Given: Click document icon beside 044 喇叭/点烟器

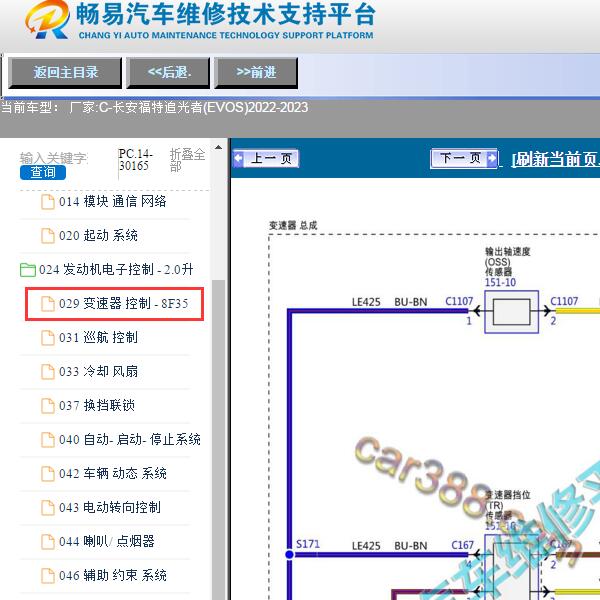Looking at the screenshot, I should 47,542.
